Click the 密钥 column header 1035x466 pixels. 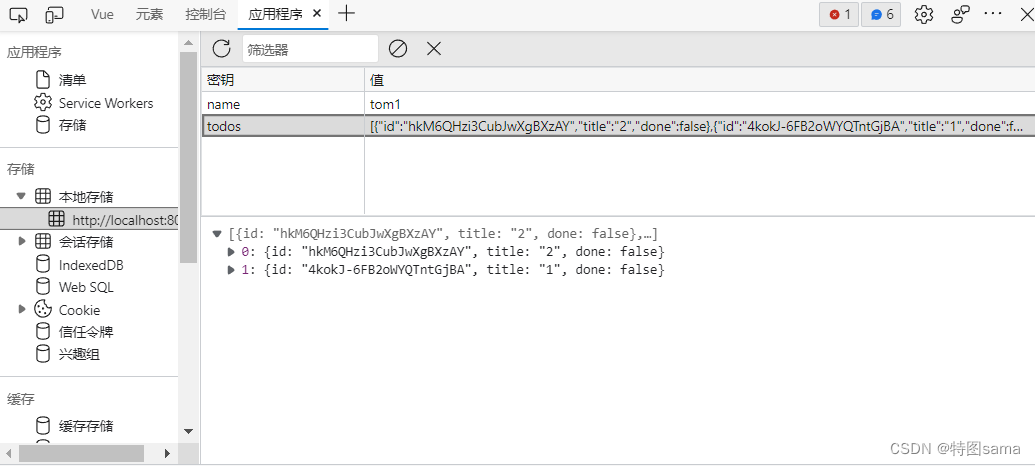283,80
